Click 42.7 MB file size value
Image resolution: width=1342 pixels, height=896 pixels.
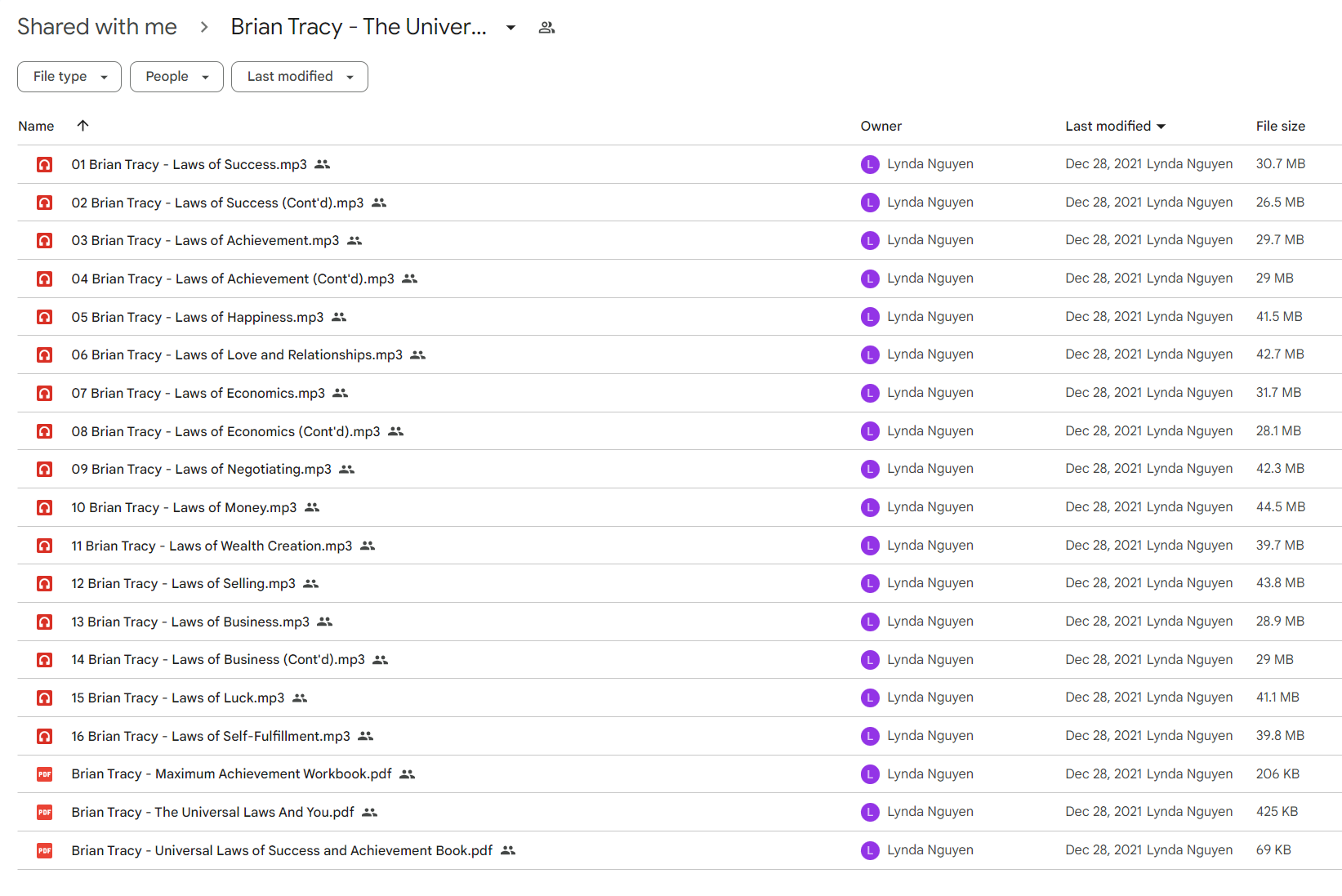1280,354
